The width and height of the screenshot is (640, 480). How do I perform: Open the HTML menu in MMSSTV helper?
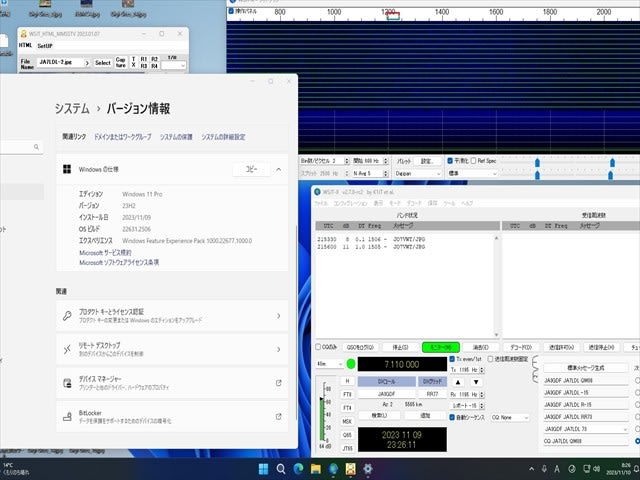click(25, 45)
